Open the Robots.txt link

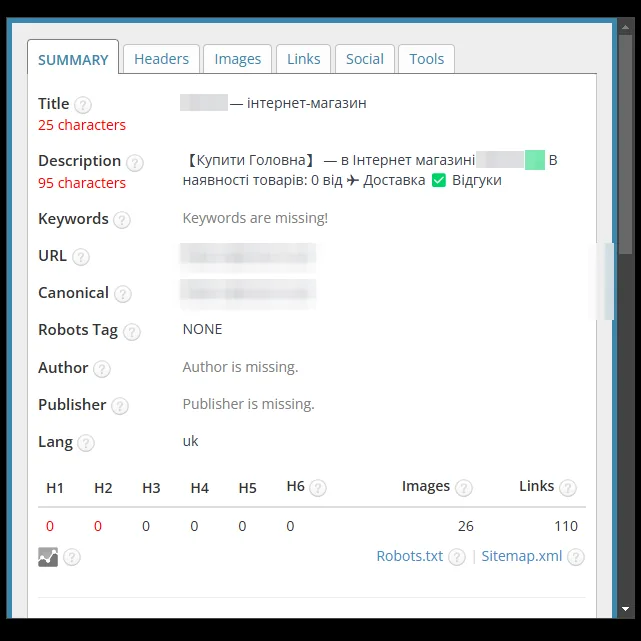(x=410, y=556)
